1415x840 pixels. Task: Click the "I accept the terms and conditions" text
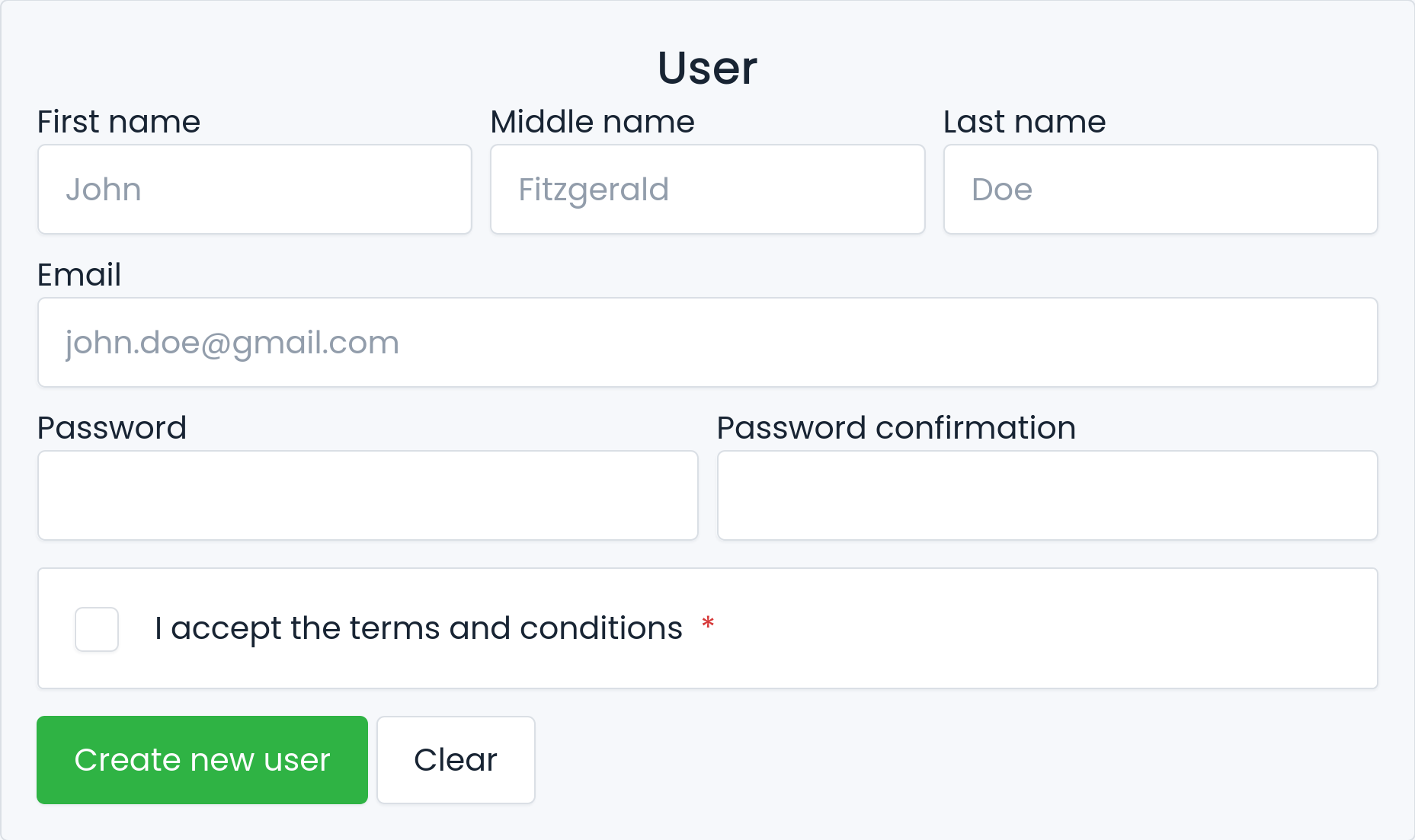tap(418, 629)
